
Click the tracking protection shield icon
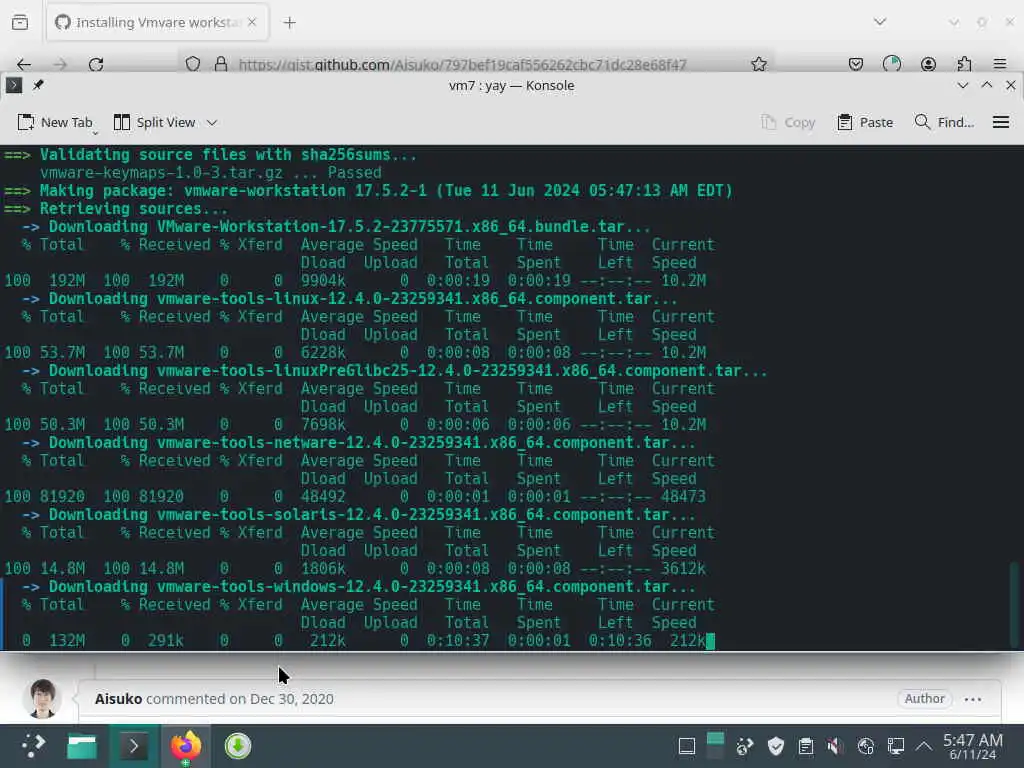(x=193, y=64)
